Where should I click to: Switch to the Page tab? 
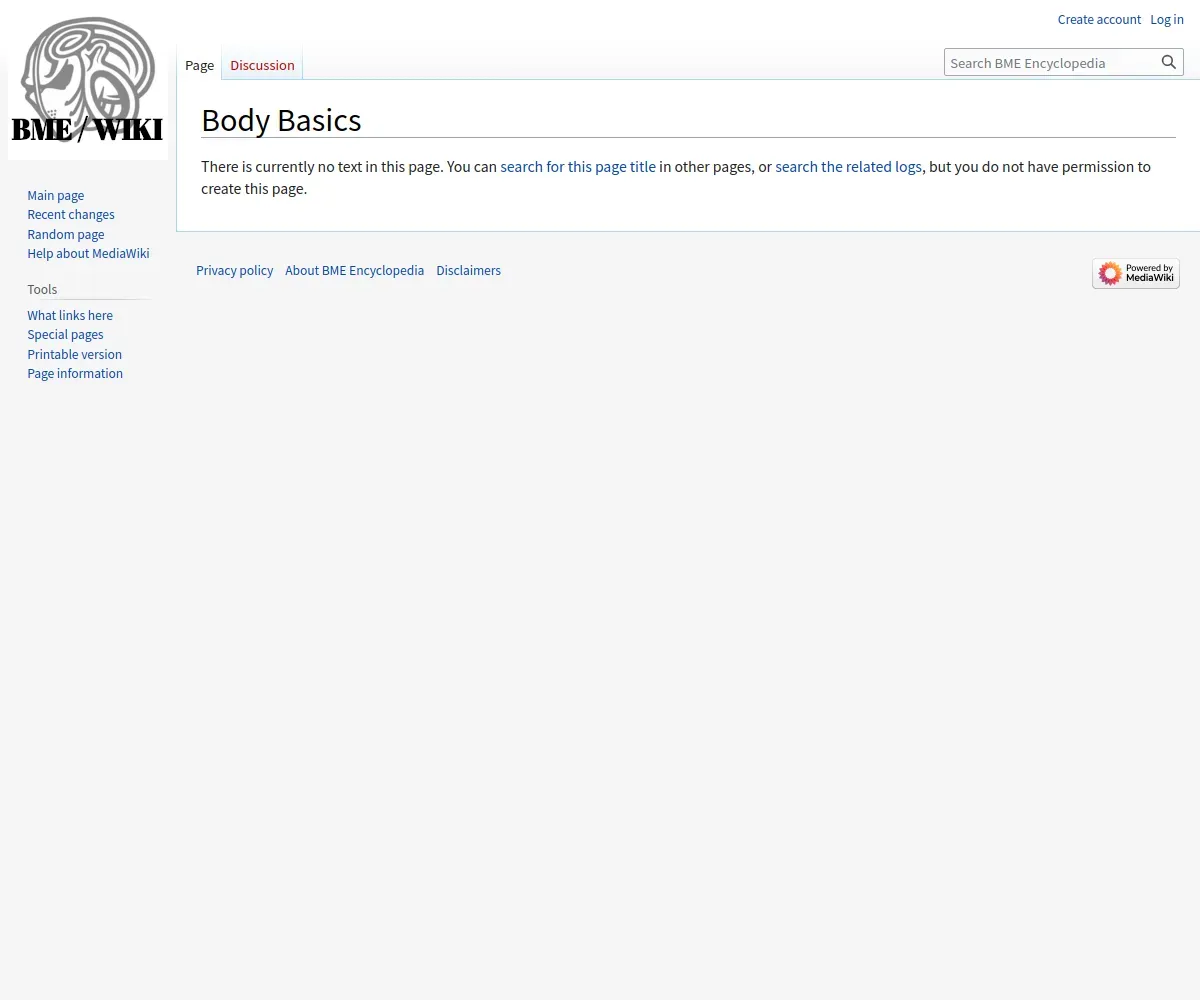click(199, 65)
